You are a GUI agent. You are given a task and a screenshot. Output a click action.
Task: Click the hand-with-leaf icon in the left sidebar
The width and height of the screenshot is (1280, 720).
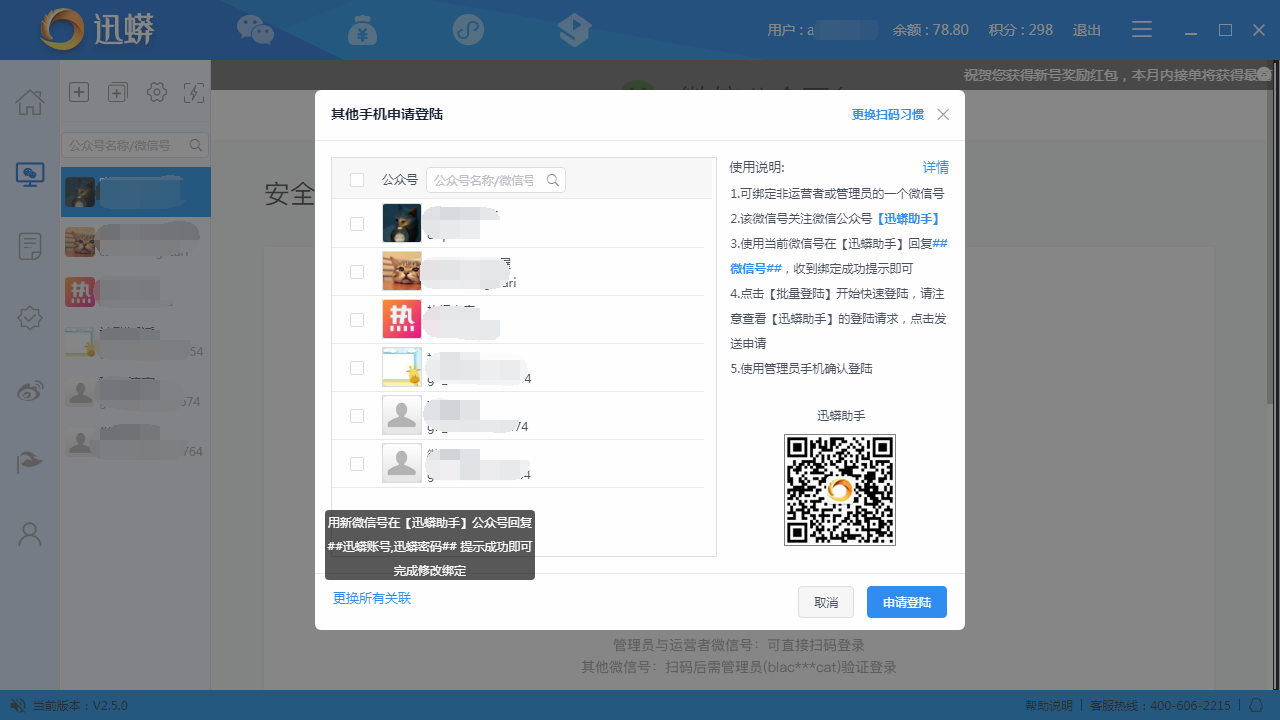pyautogui.click(x=30, y=462)
